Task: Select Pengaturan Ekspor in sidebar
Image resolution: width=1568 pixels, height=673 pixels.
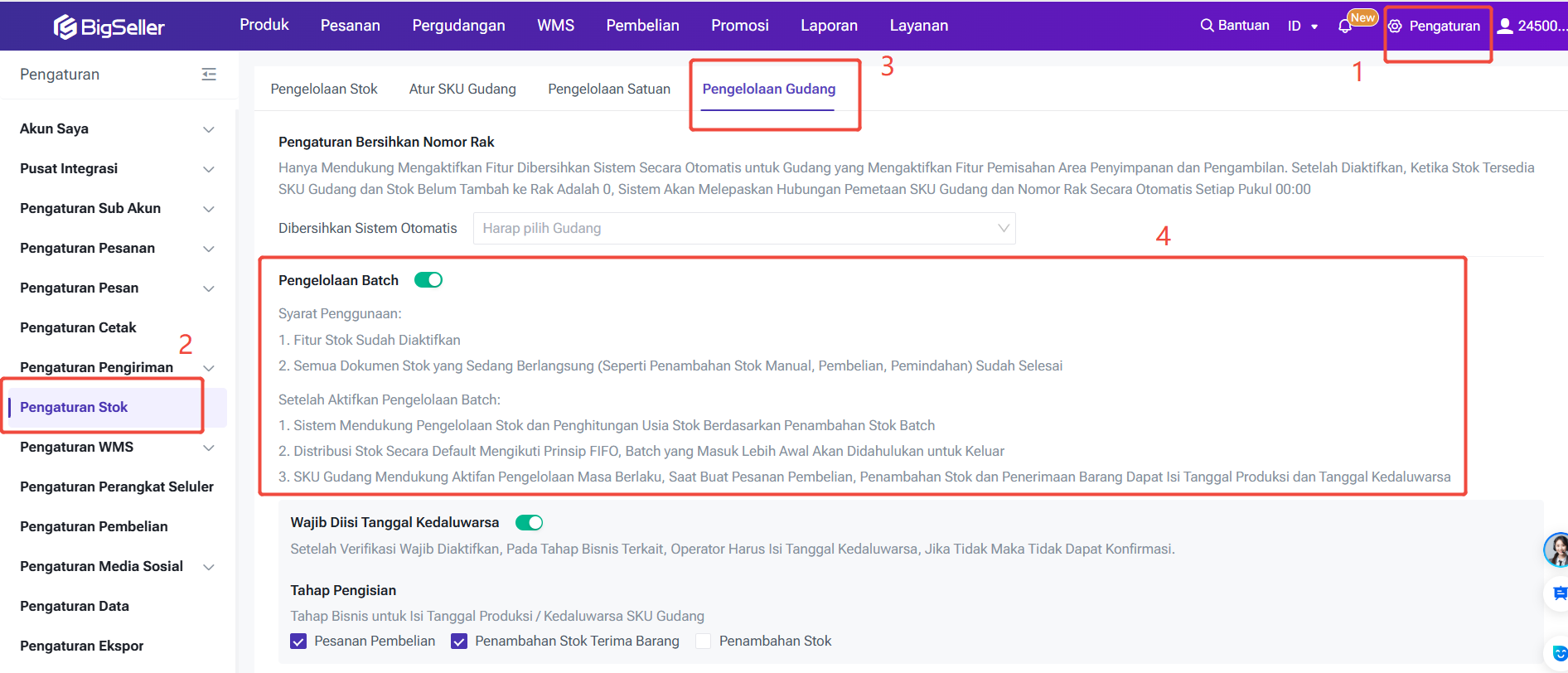Action: click(x=81, y=646)
